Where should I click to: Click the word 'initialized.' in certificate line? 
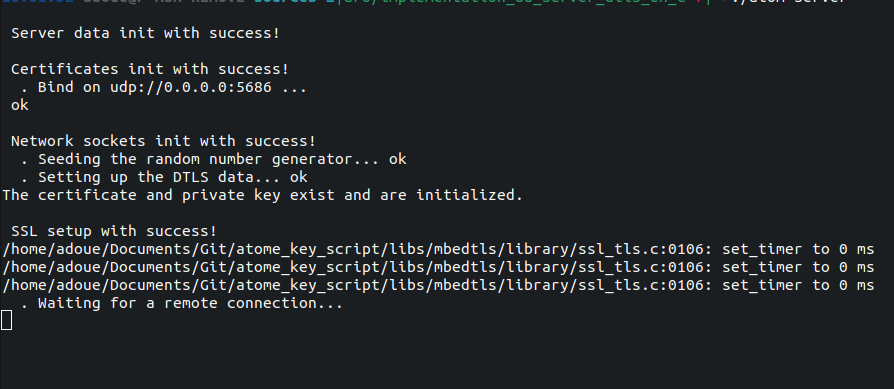tap(469, 195)
